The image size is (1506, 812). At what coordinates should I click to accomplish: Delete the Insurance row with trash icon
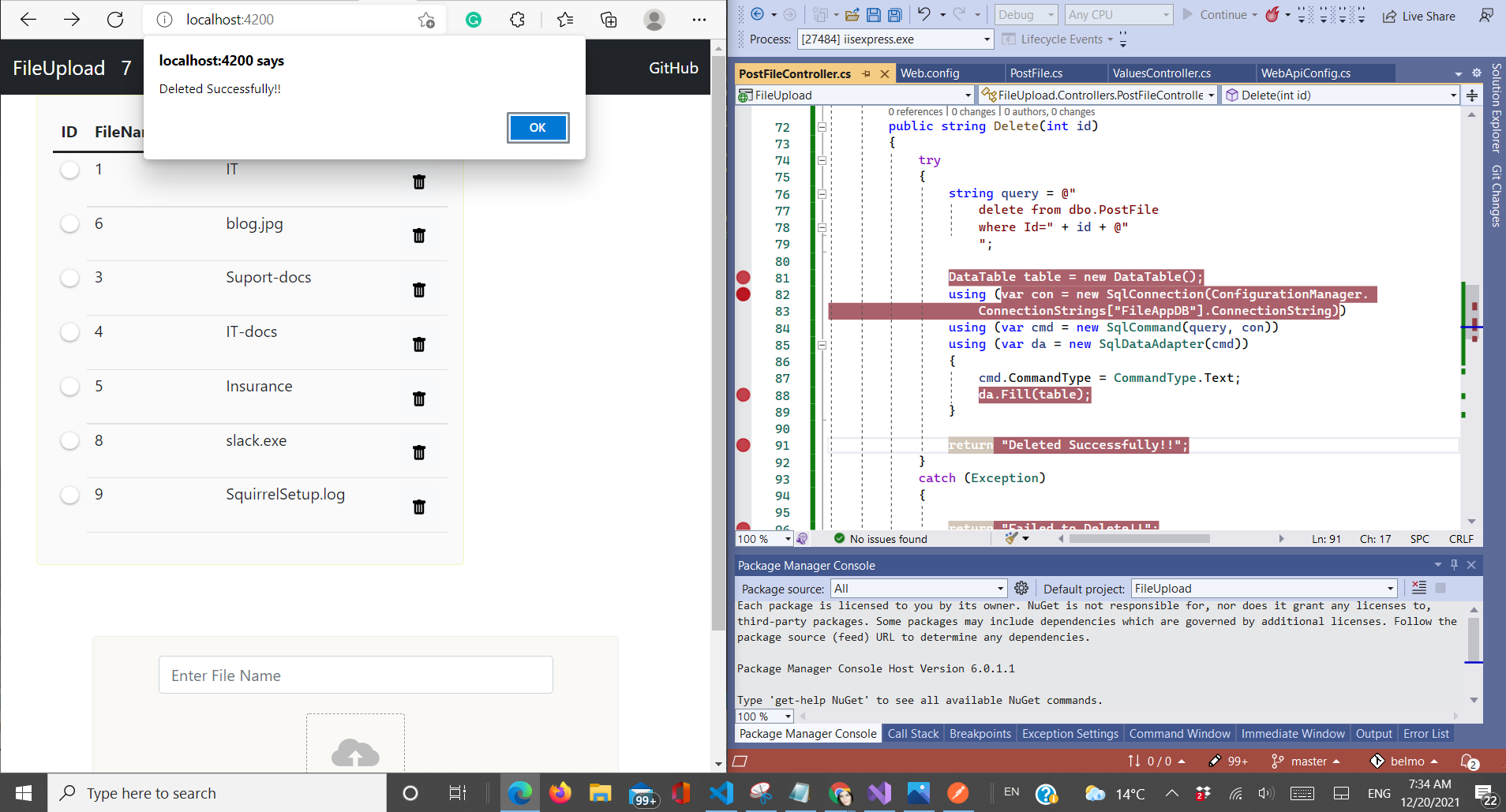point(419,399)
